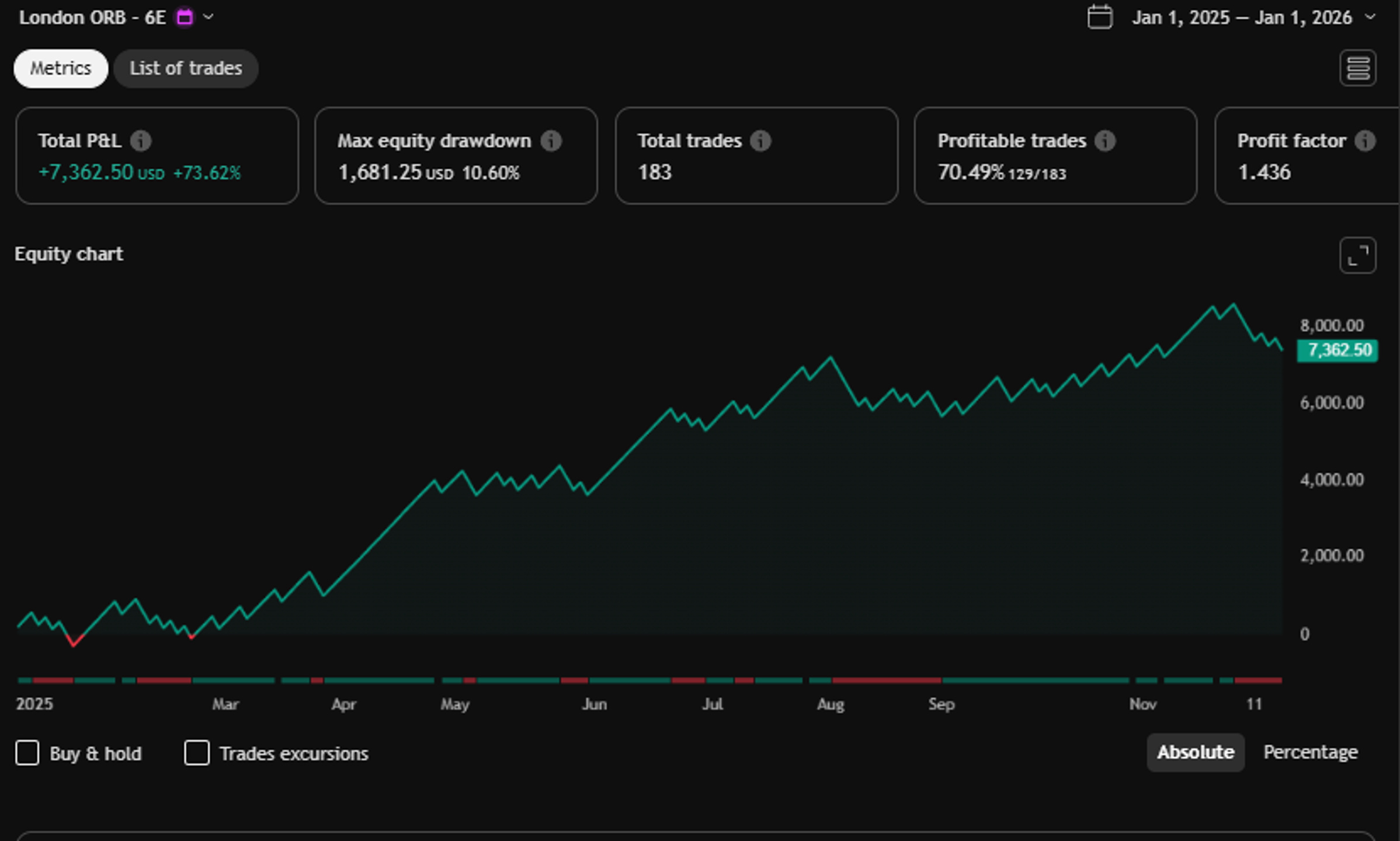The height and width of the screenshot is (841, 1400).
Task: Enable the Buy & hold checkbox
Action: coord(27,753)
